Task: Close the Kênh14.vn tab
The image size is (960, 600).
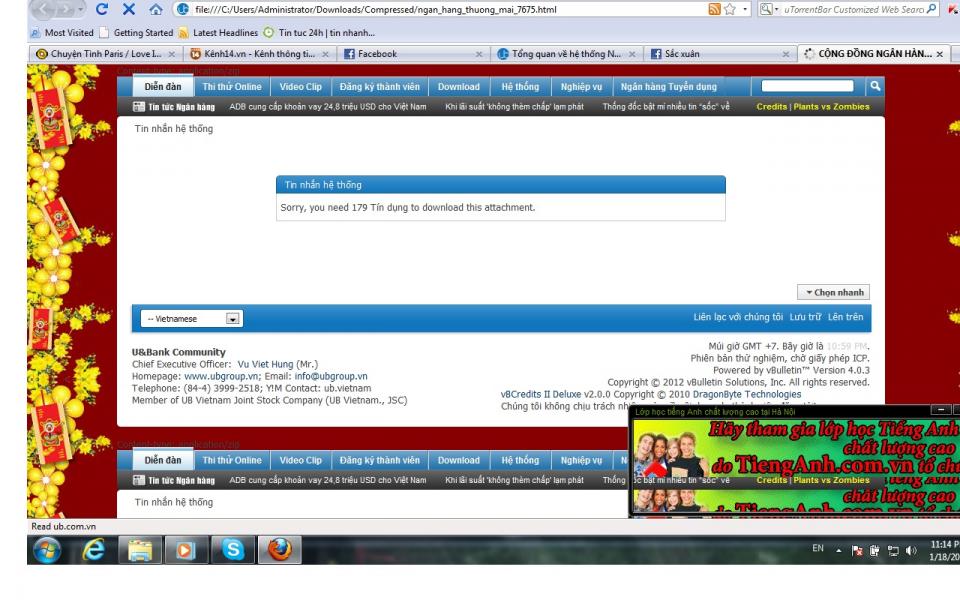Action: 326,54
